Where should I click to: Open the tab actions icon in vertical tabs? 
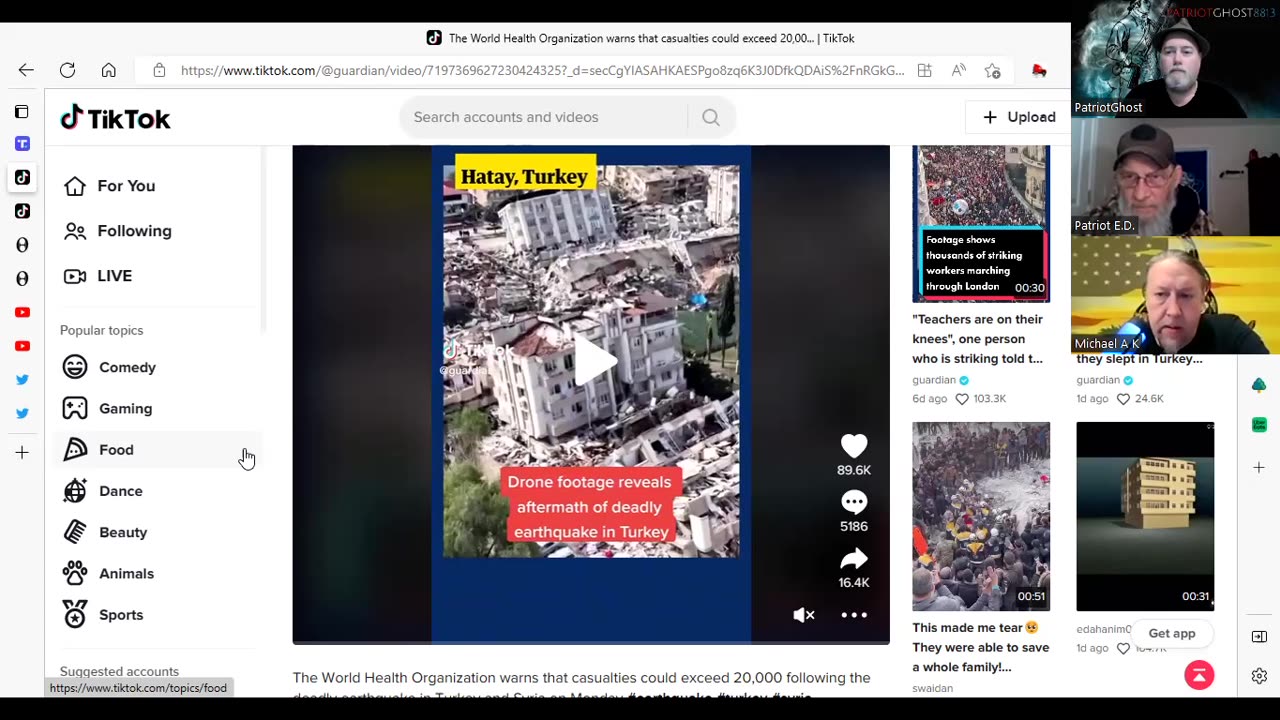coord(22,111)
